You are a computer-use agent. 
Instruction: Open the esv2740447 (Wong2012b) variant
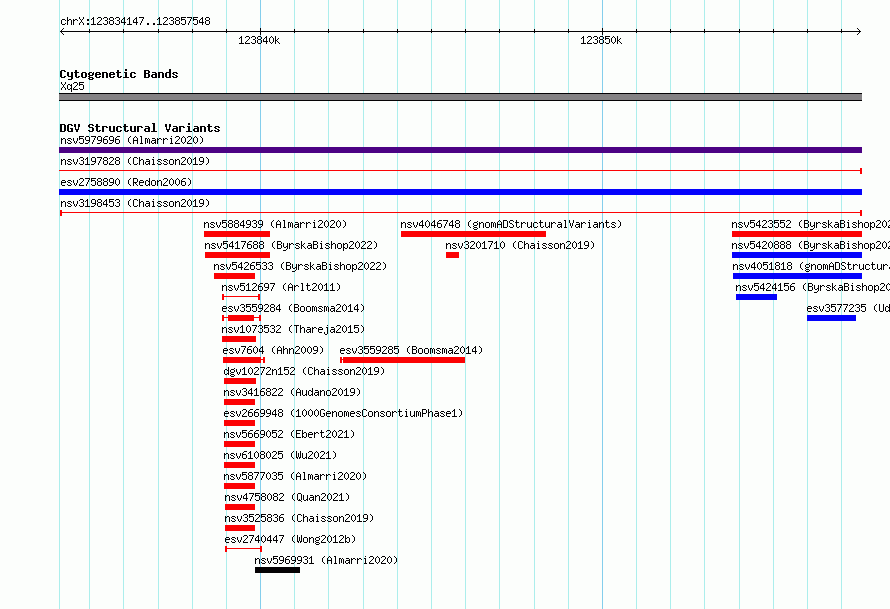point(290,539)
